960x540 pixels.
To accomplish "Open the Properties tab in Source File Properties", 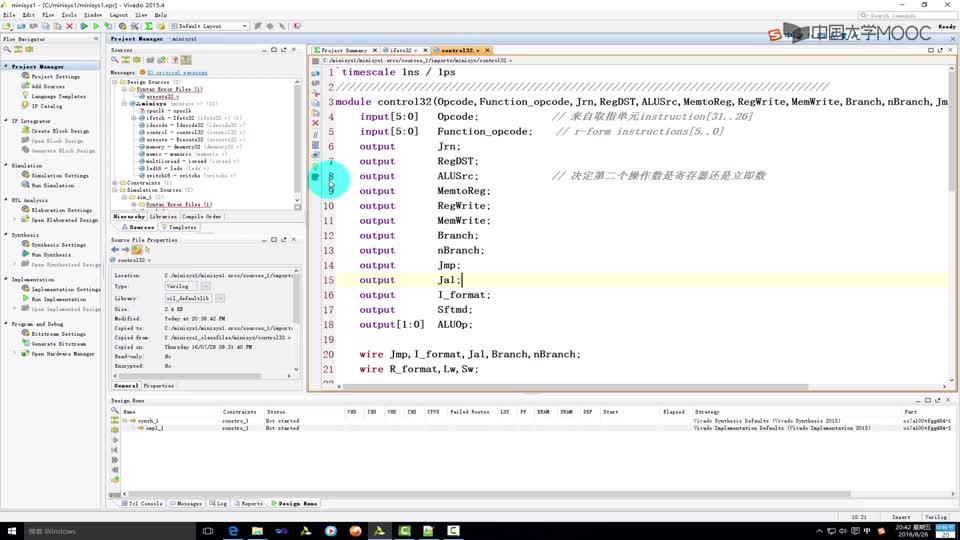I will coord(159,386).
